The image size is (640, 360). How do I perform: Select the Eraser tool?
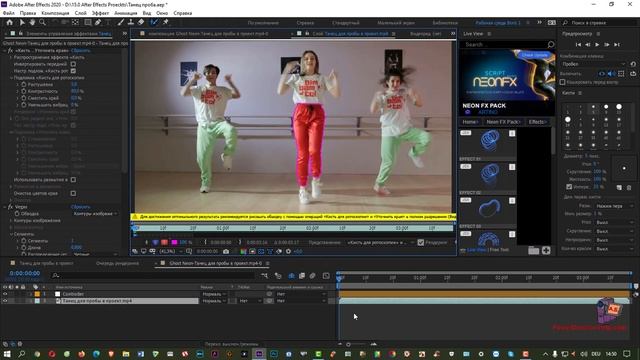[x=141, y=22]
